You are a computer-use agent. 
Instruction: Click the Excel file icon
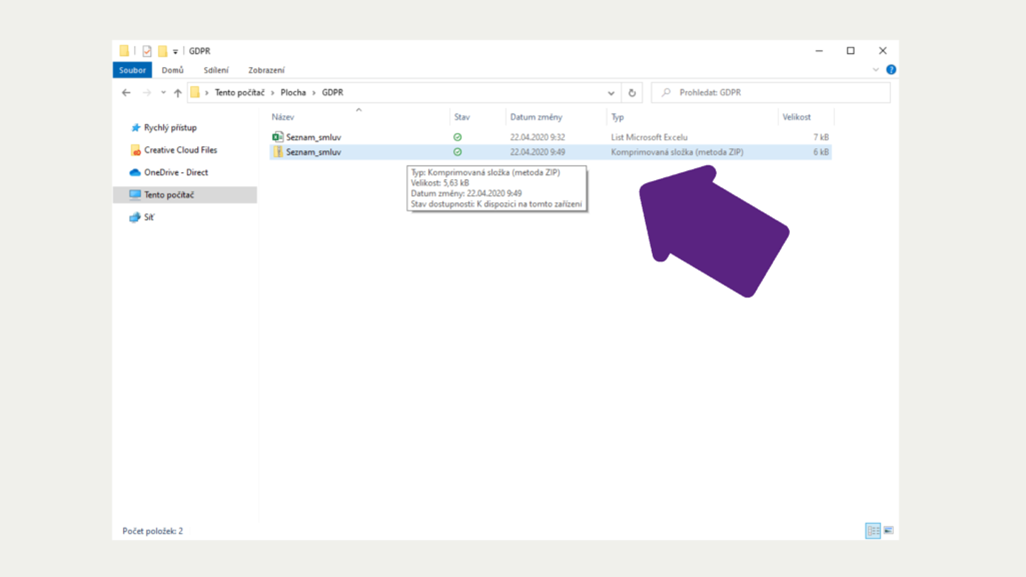[x=277, y=137]
